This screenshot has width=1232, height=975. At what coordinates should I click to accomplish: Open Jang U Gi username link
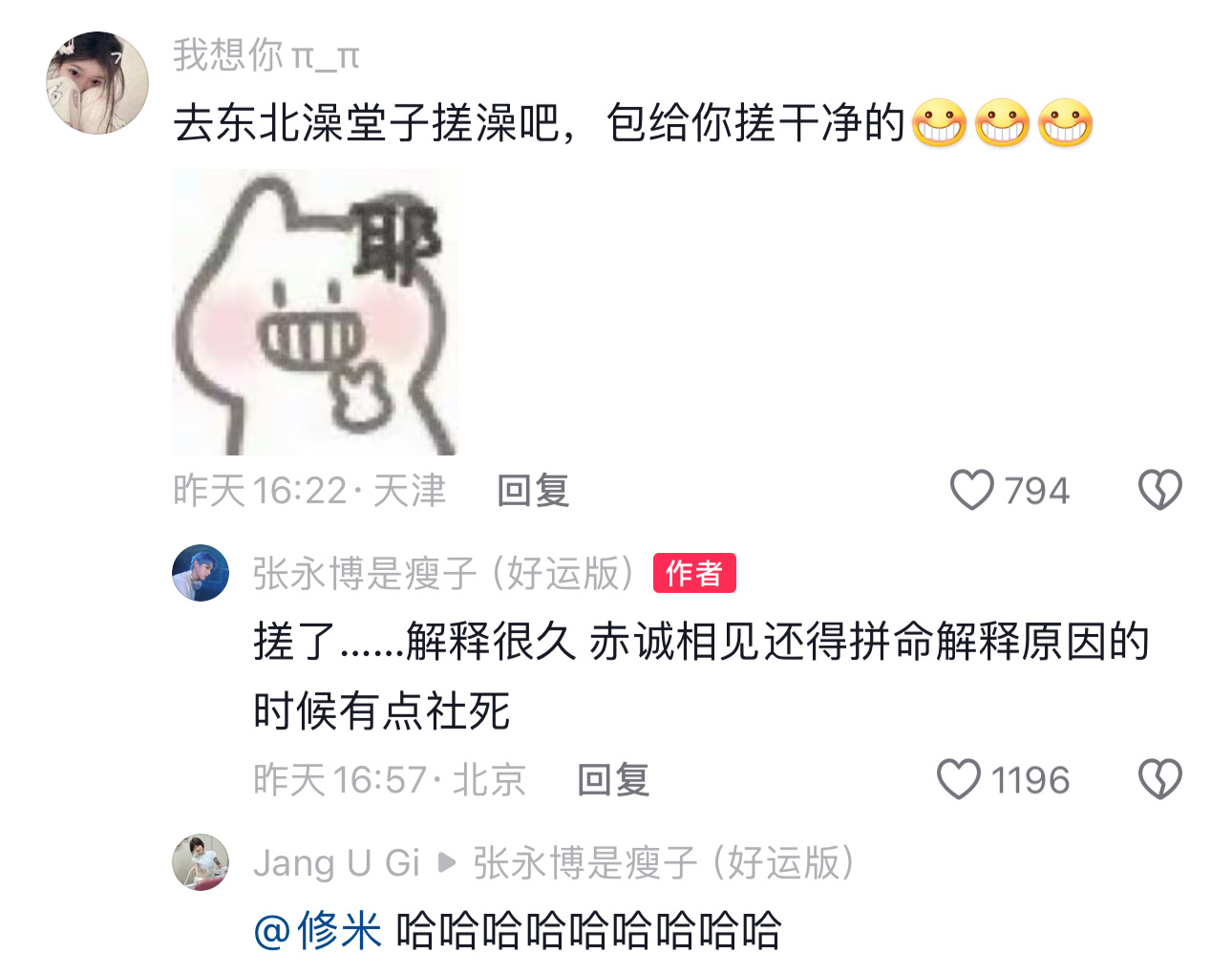(336, 863)
